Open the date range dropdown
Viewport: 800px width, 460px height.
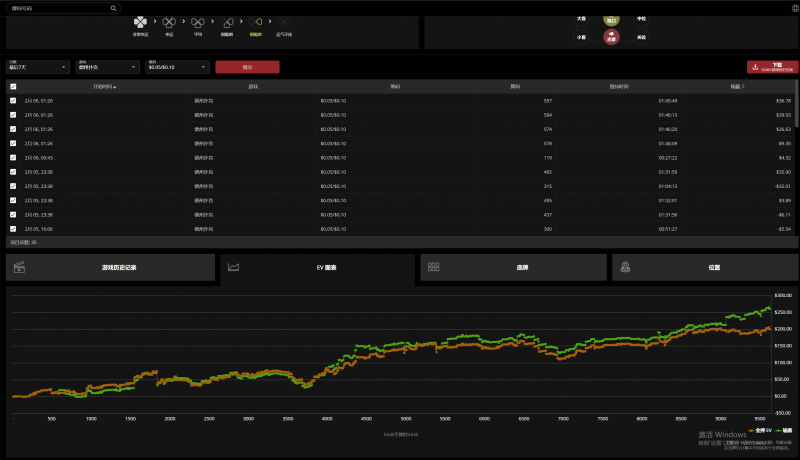point(38,67)
